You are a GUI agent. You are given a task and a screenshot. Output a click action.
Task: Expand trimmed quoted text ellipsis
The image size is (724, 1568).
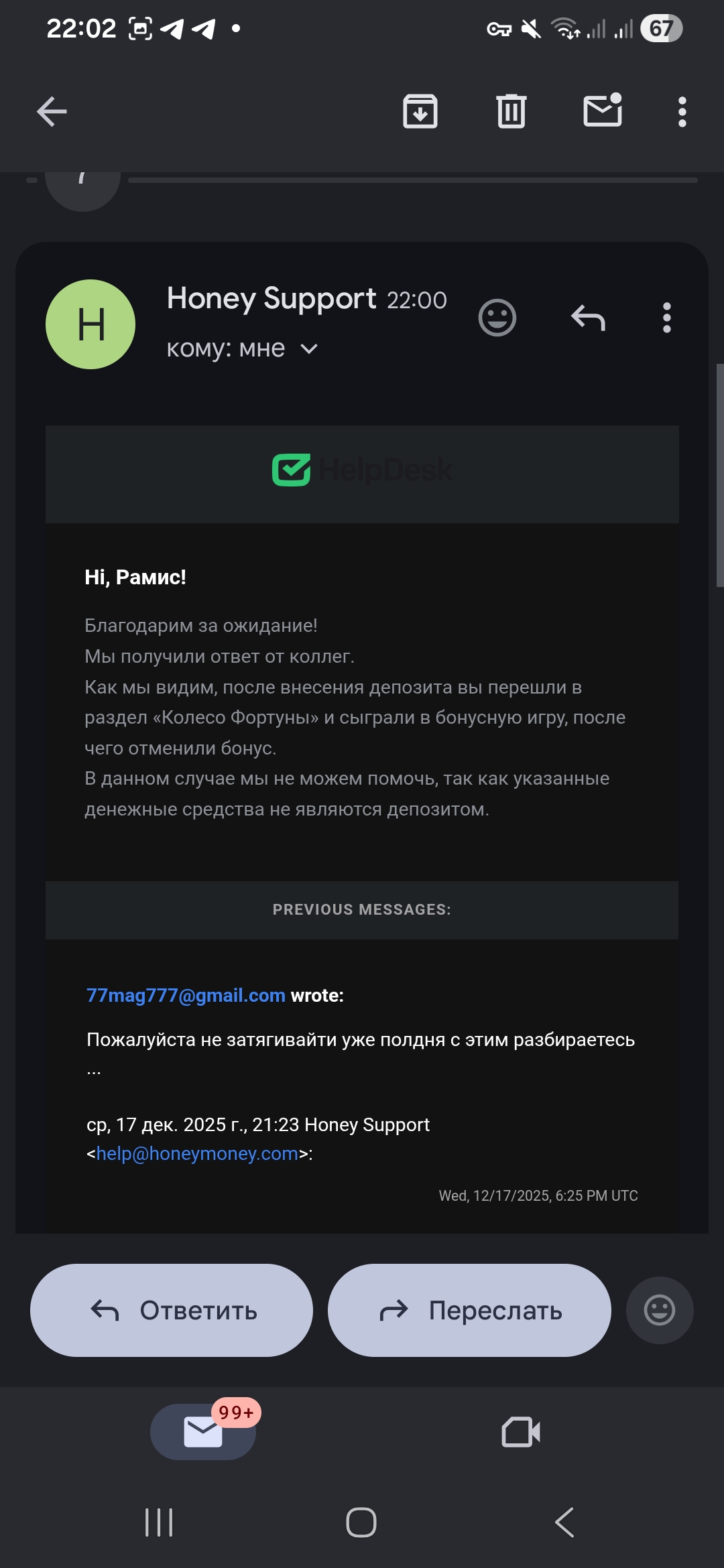coord(94,1071)
